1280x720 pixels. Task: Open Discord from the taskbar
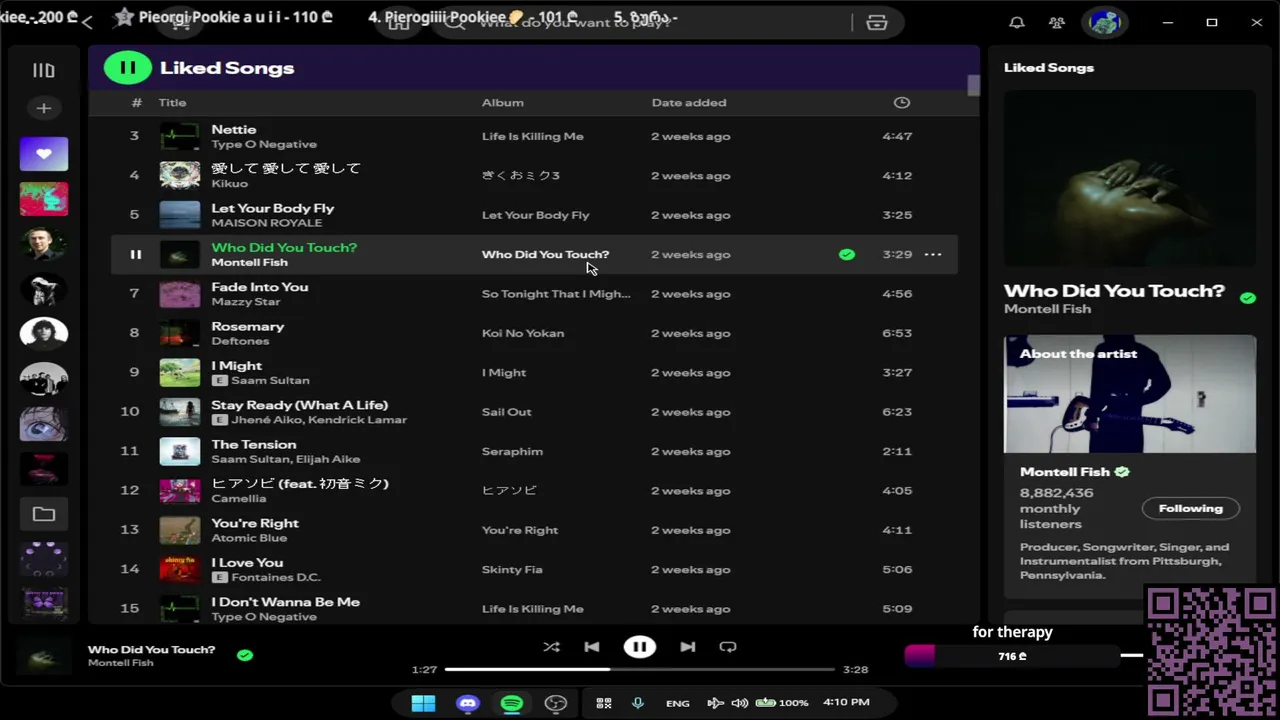click(x=468, y=703)
